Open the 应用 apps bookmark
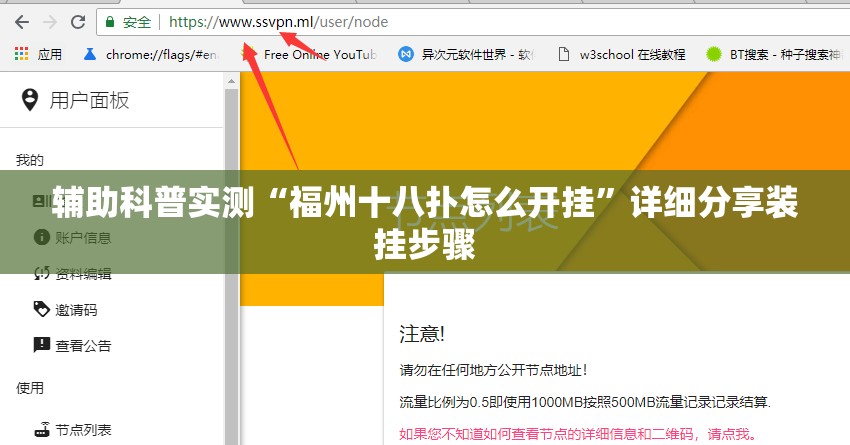 pos(38,54)
